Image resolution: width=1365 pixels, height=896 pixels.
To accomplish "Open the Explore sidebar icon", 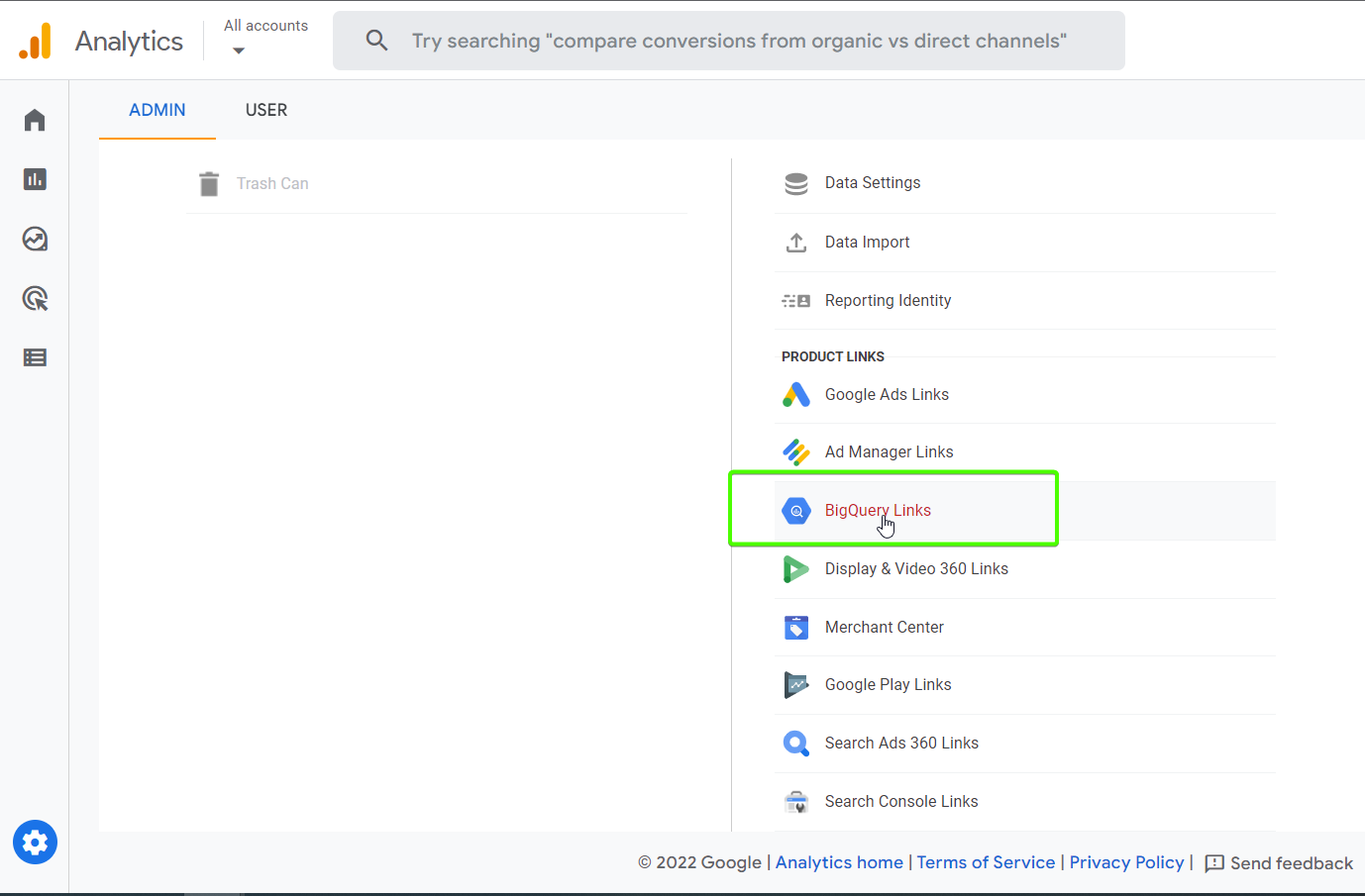I will click(x=35, y=239).
